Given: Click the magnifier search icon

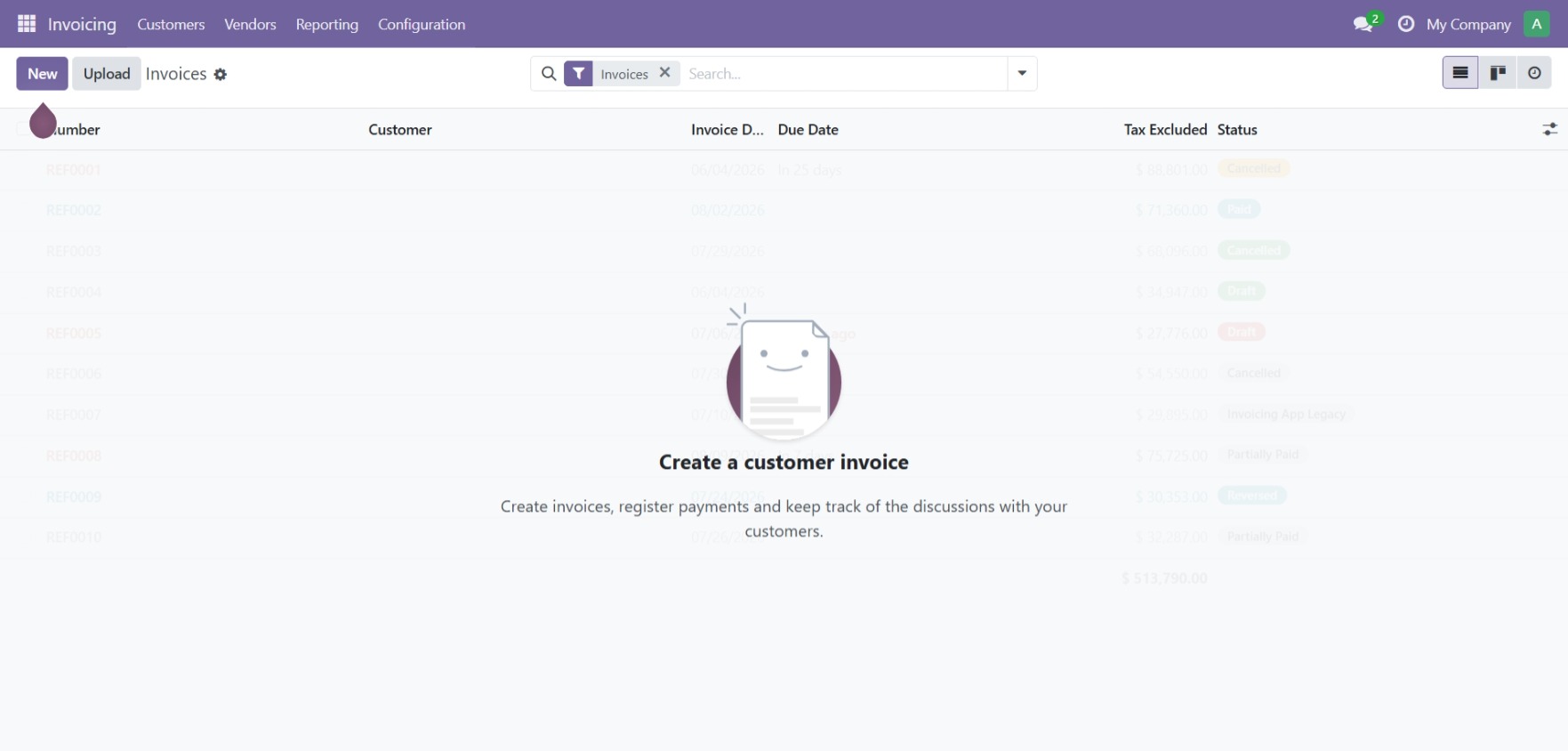Looking at the screenshot, I should pyautogui.click(x=549, y=74).
